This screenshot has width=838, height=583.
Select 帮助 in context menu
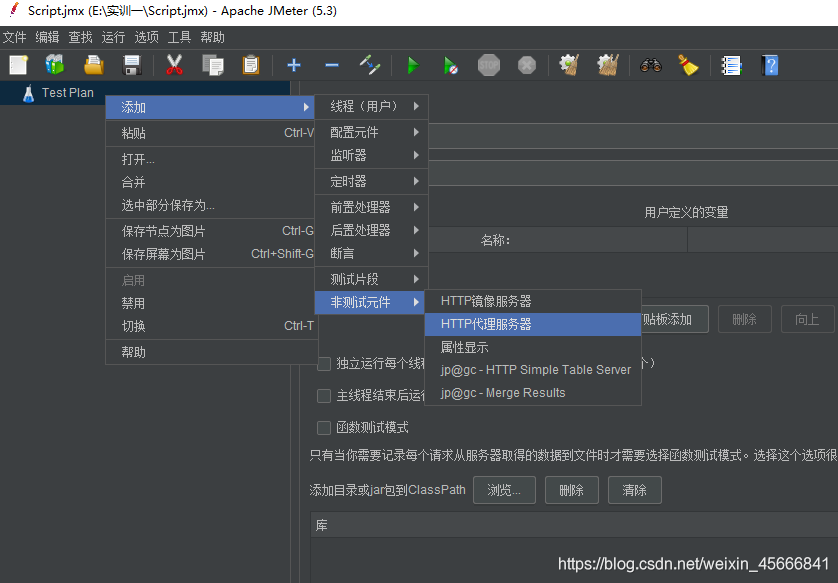(210, 352)
